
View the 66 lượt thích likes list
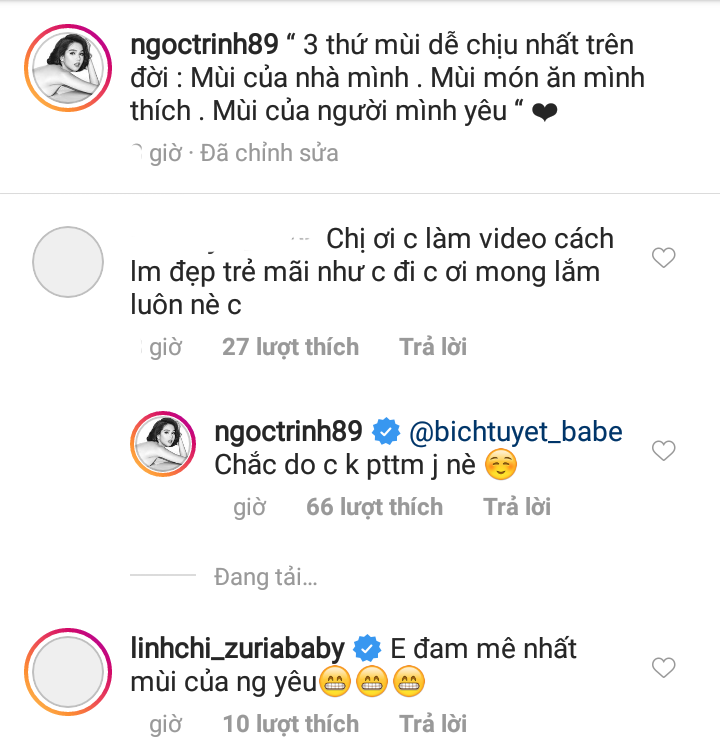(x=374, y=507)
